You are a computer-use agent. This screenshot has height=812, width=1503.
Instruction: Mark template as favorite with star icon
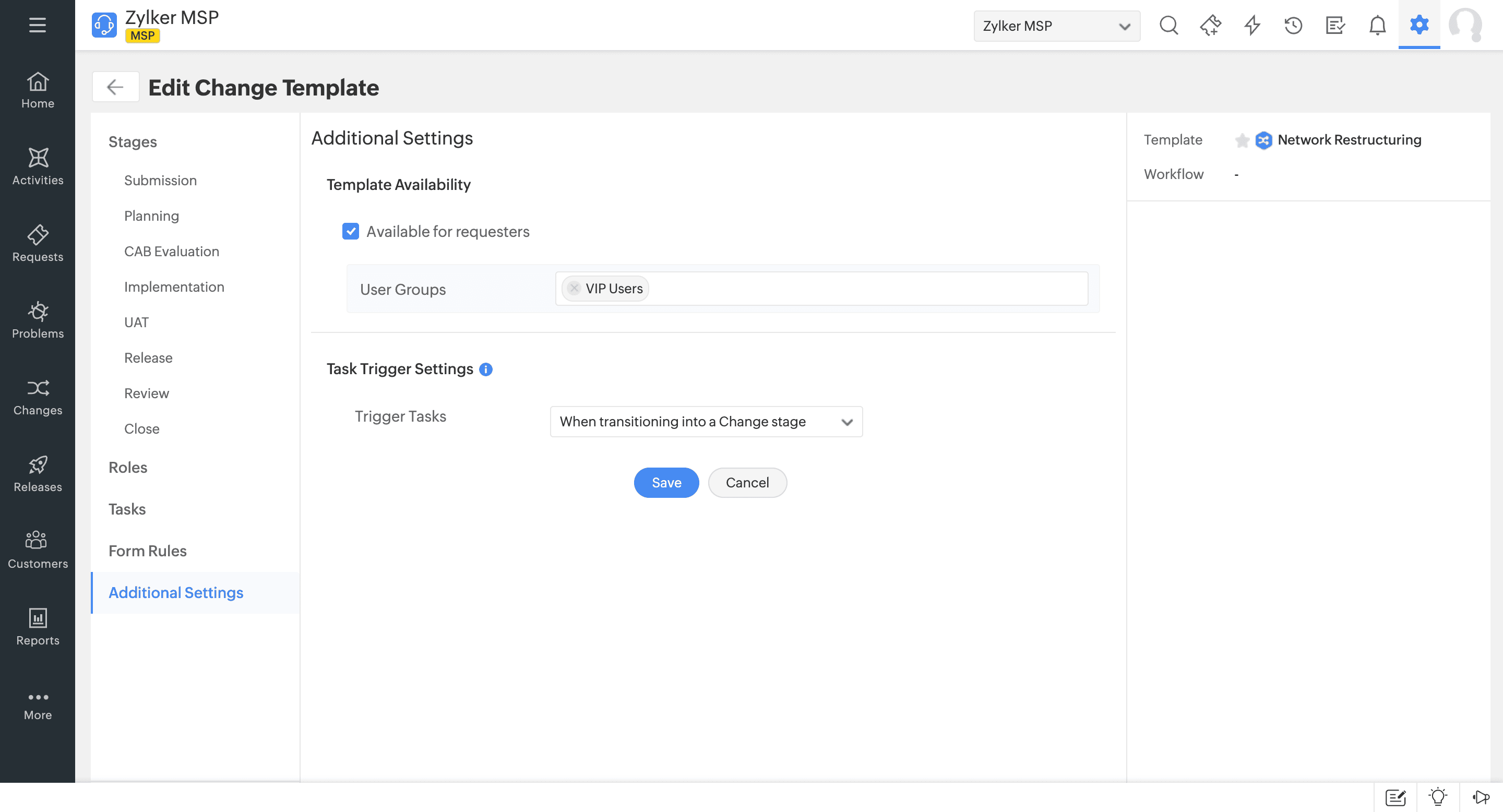[1242, 140]
